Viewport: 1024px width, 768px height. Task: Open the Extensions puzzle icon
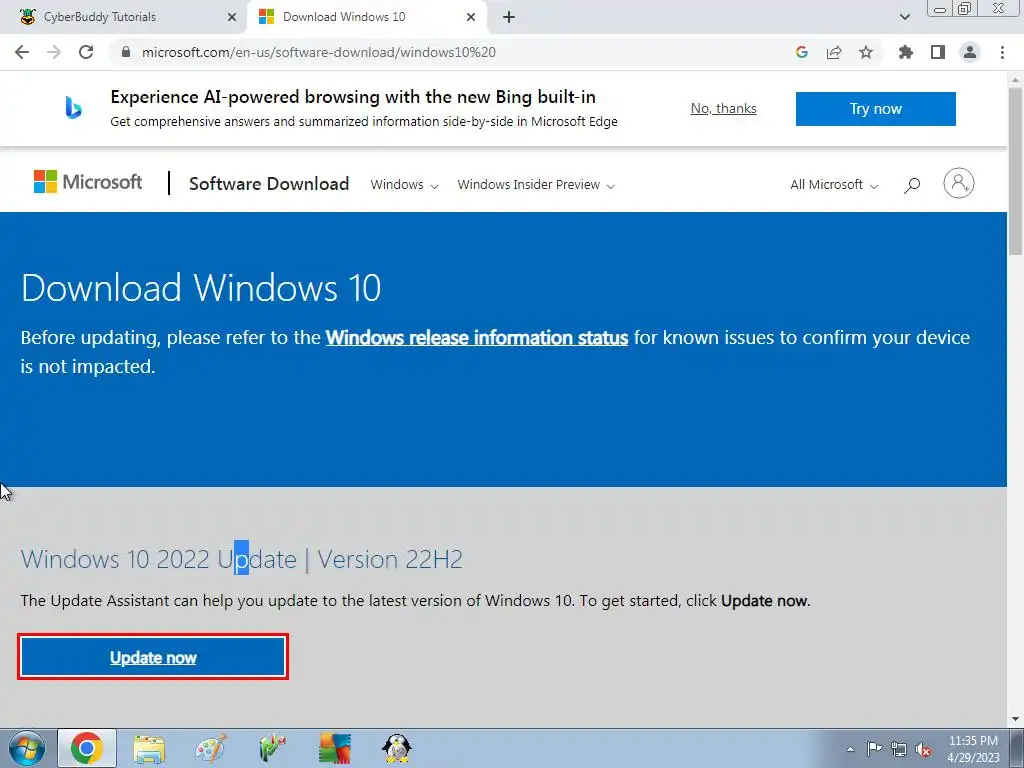906,52
